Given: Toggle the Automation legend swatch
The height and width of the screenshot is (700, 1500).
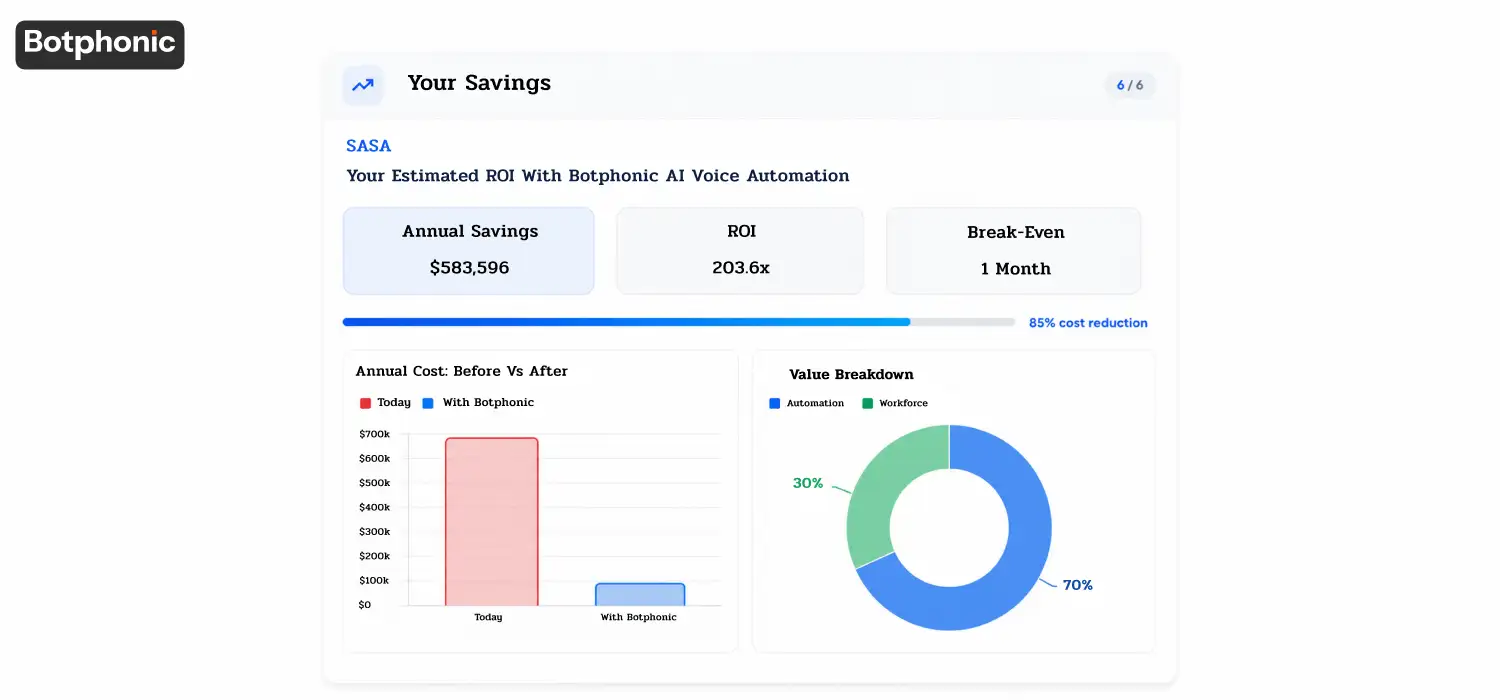Looking at the screenshot, I should (x=774, y=403).
